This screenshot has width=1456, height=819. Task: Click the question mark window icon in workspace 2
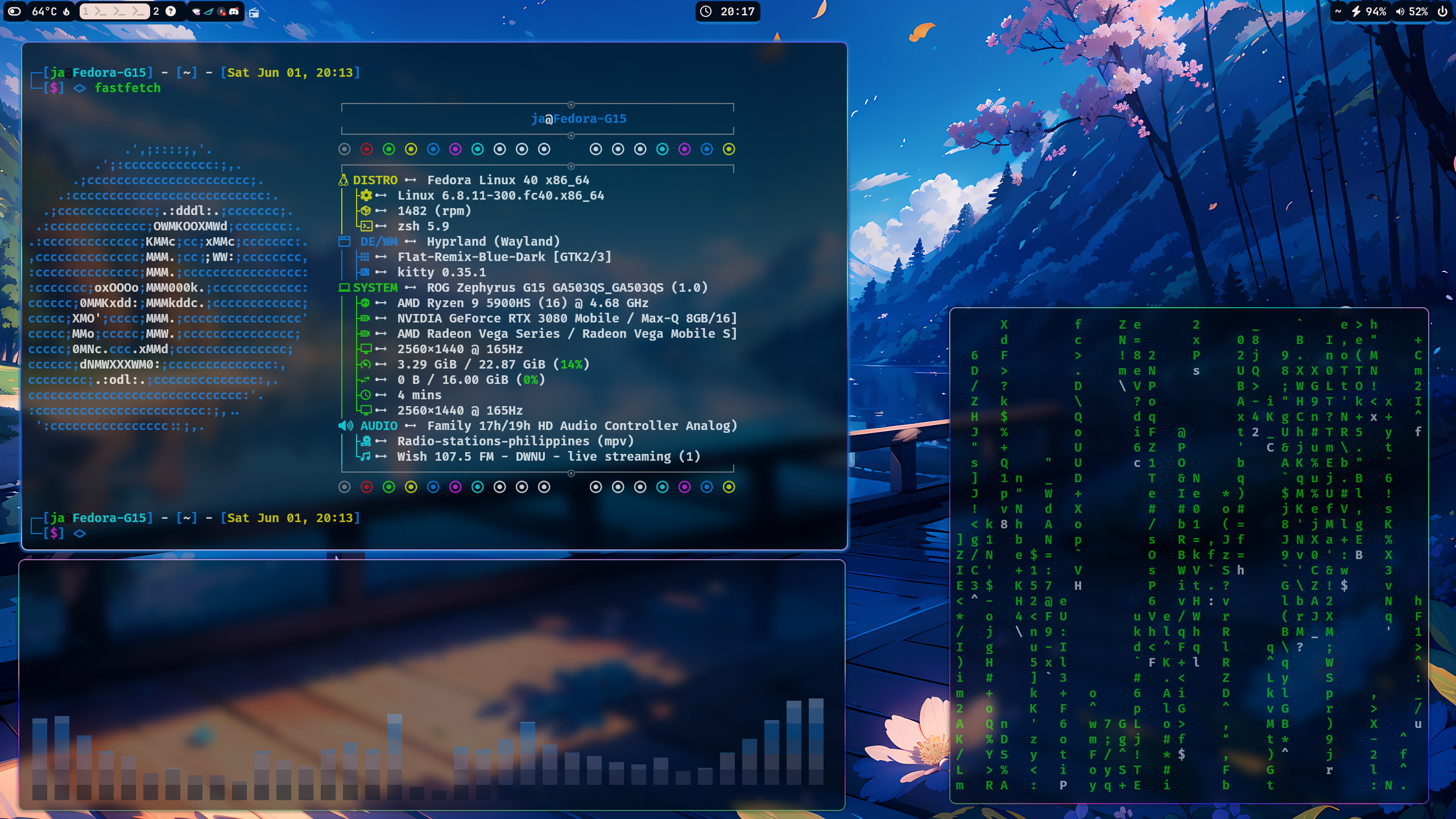[x=171, y=11]
